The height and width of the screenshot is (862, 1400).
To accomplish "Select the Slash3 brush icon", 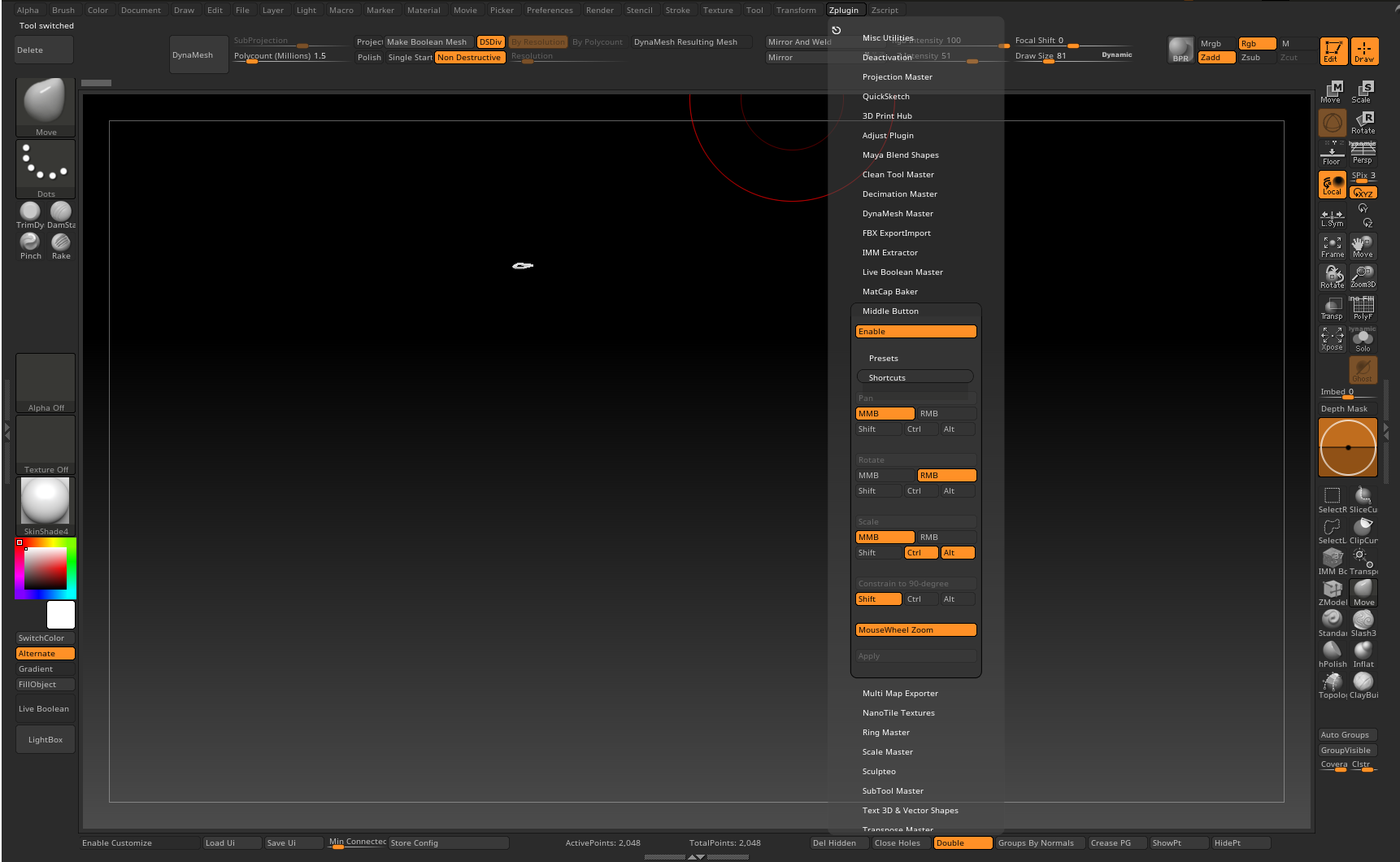I will (x=1363, y=623).
